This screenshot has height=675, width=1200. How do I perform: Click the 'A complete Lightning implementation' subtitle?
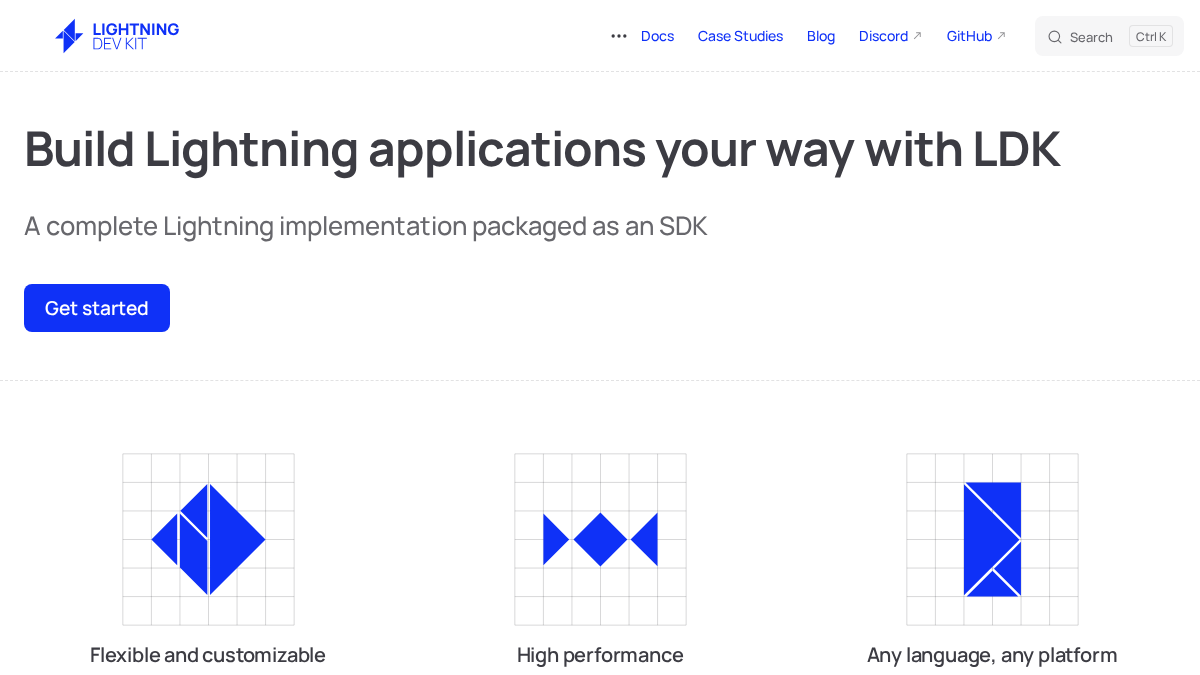(x=366, y=226)
